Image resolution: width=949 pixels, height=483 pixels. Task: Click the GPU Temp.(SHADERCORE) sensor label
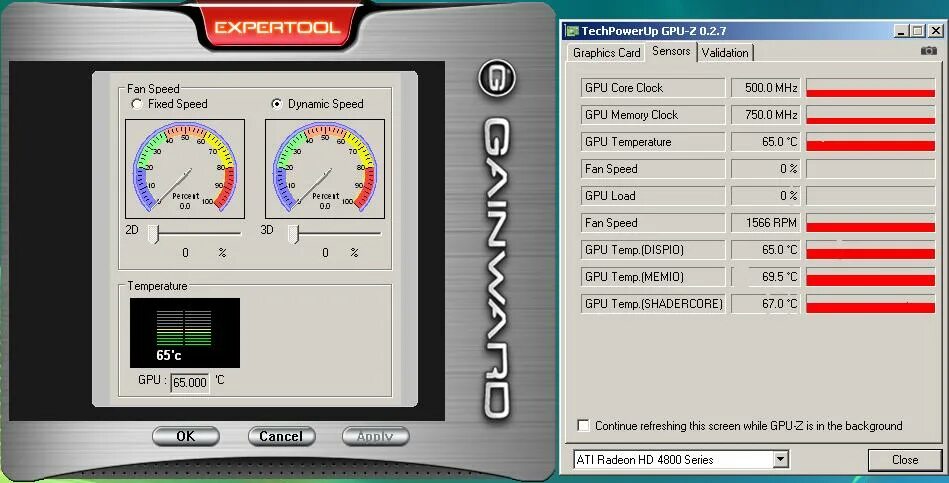pyautogui.click(x=652, y=304)
